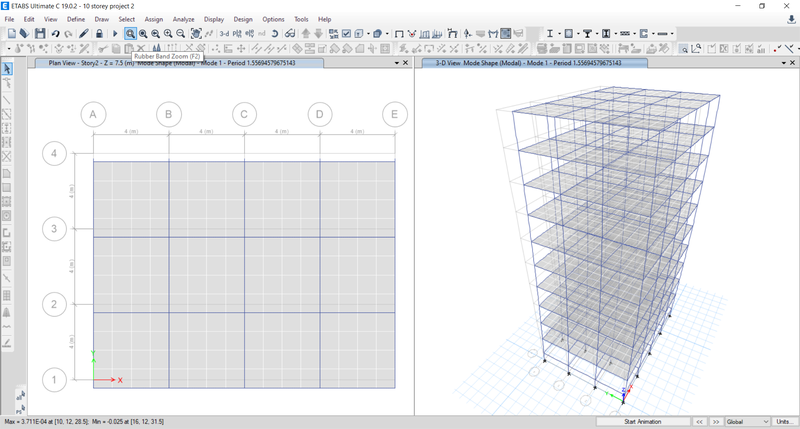This screenshot has height=429, width=800.
Task: Go to previous mode shape
Action: [x=699, y=421]
